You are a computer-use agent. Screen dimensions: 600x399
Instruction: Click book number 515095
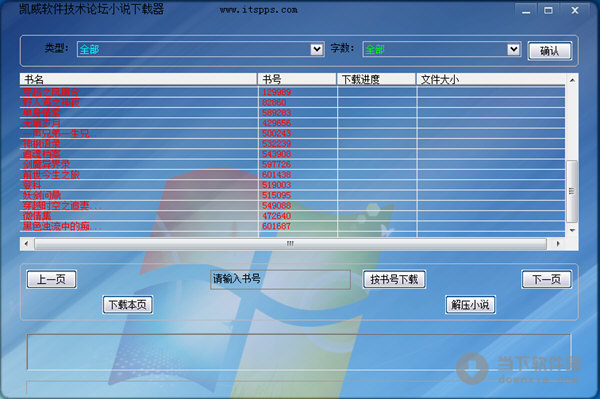(276, 195)
